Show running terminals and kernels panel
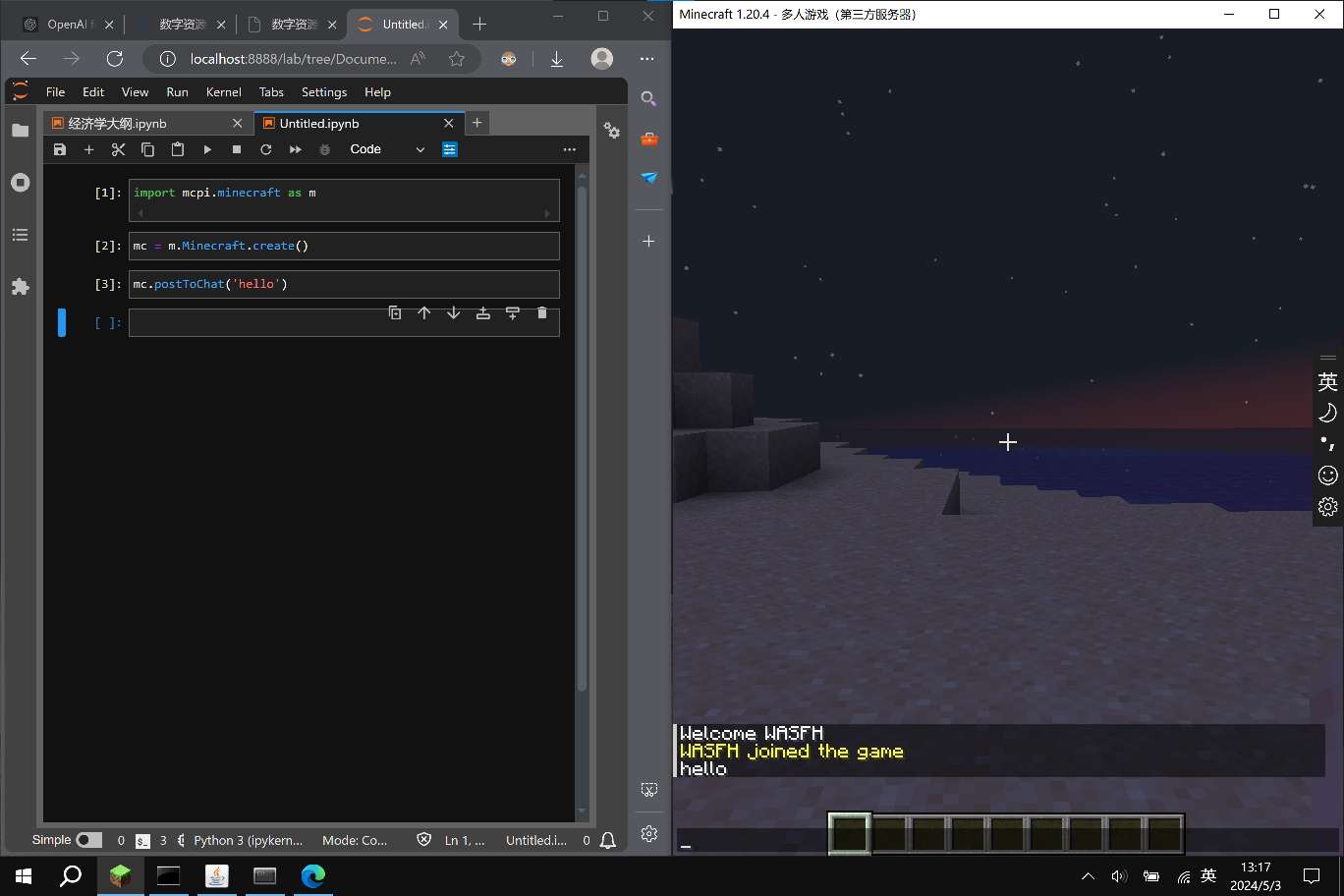 [x=21, y=183]
